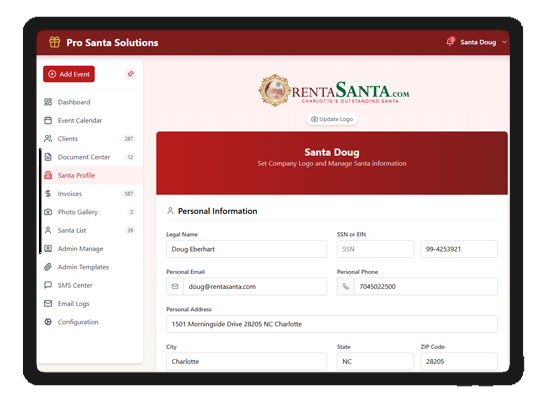Click the Invoices dollar icon
This screenshot has height=400, width=540.
click(x=48, y=193)
